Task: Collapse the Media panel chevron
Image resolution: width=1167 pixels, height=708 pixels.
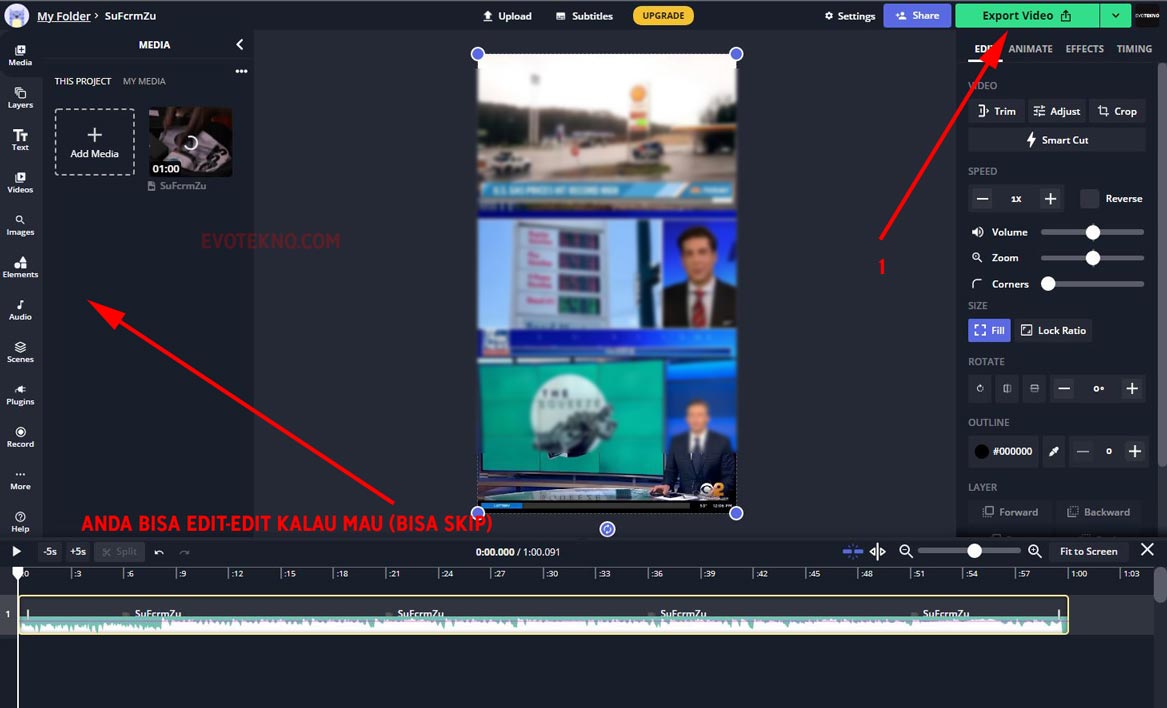Action: click(239, 45)
